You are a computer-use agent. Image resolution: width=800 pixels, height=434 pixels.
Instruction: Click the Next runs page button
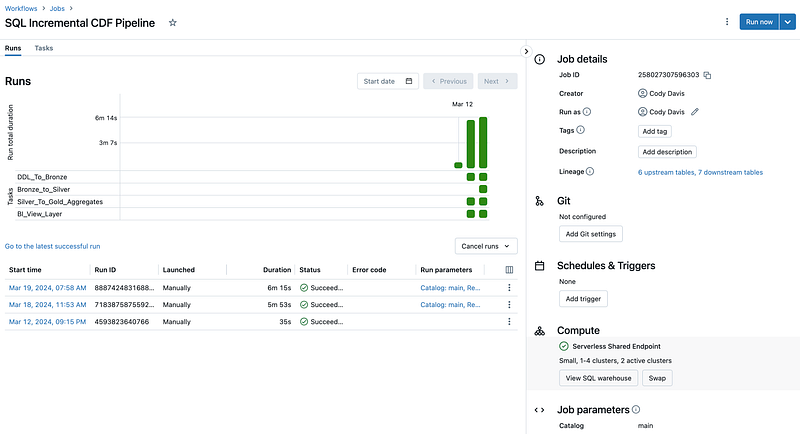click(x=497, y=81)
